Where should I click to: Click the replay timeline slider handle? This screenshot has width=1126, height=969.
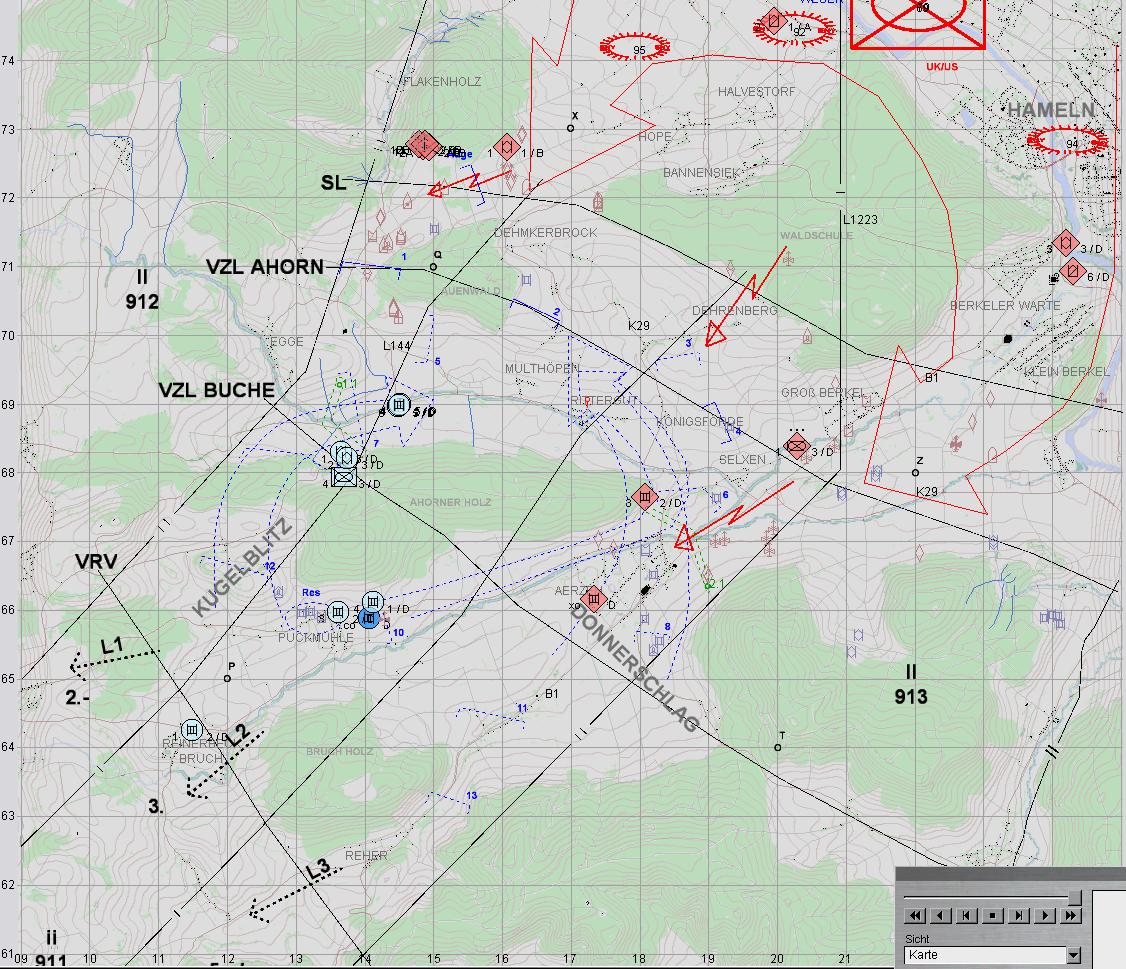pyautogui.click(x=1074, y=896)
